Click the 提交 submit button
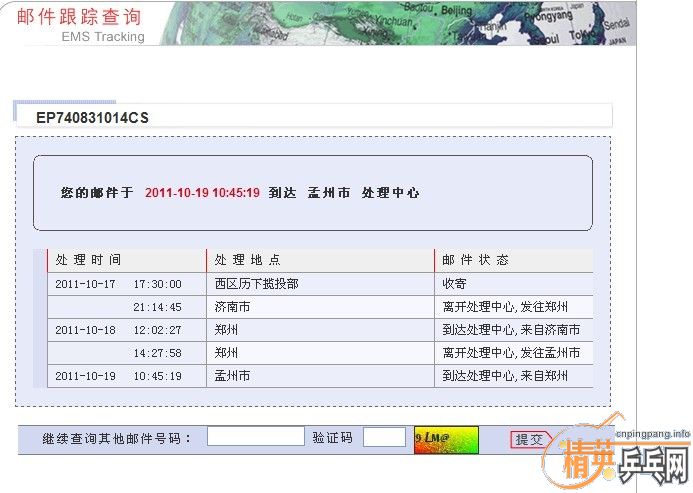The width and height of the screenshot is (693, 493). [530, 439]
